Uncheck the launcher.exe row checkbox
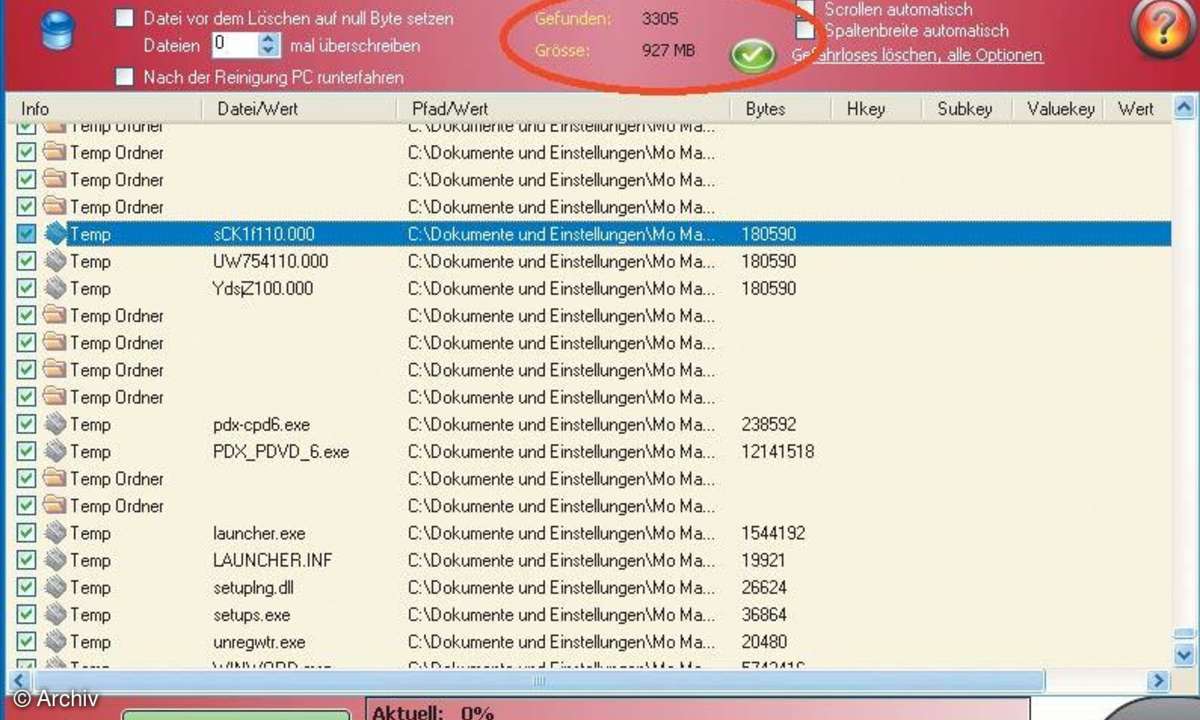 click(x=26, y=533)
